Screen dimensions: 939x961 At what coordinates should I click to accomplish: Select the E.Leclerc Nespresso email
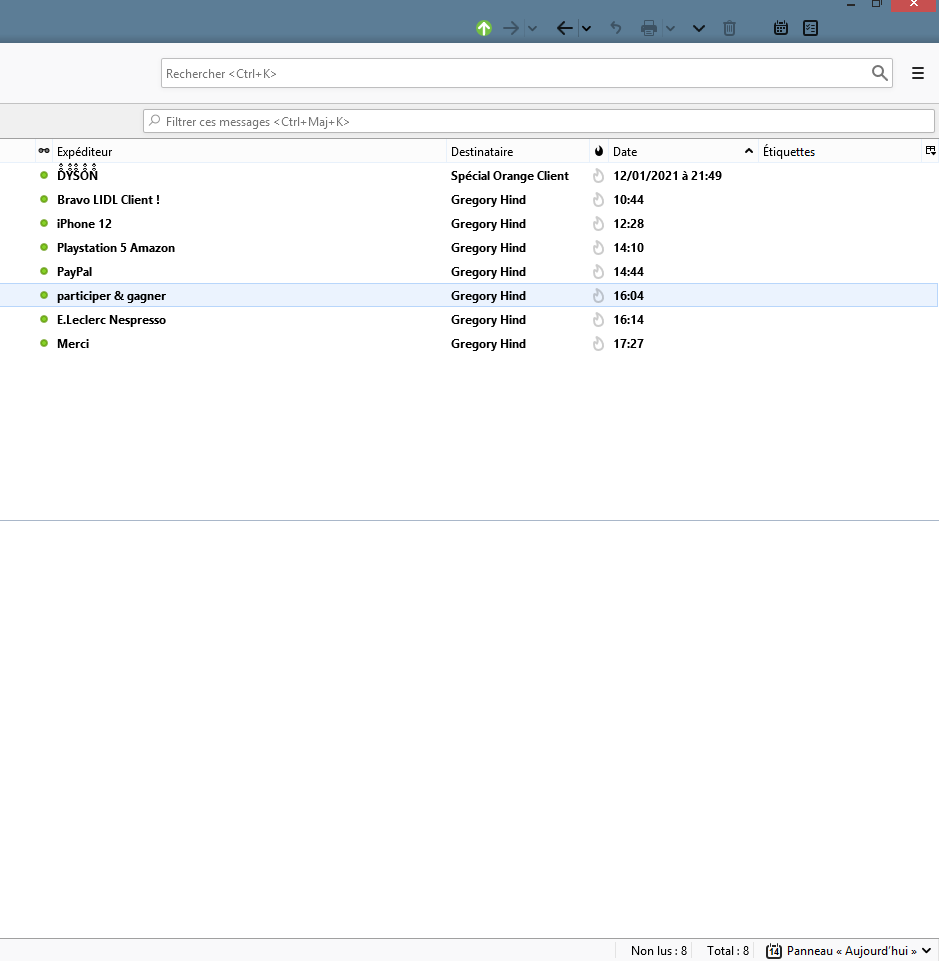tap(111, 320)
